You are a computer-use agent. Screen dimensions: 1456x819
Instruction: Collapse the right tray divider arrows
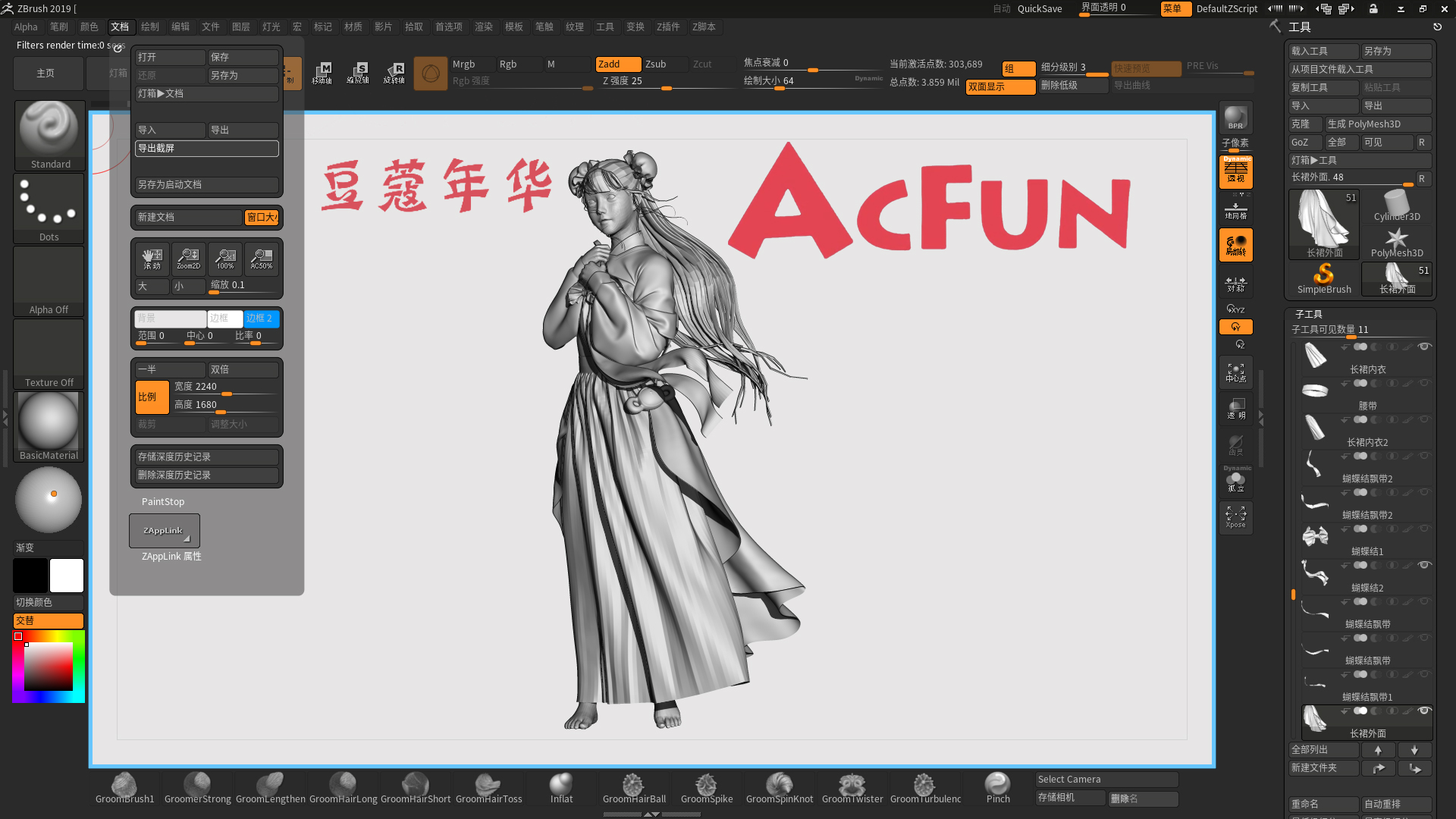click(1261, 418)
